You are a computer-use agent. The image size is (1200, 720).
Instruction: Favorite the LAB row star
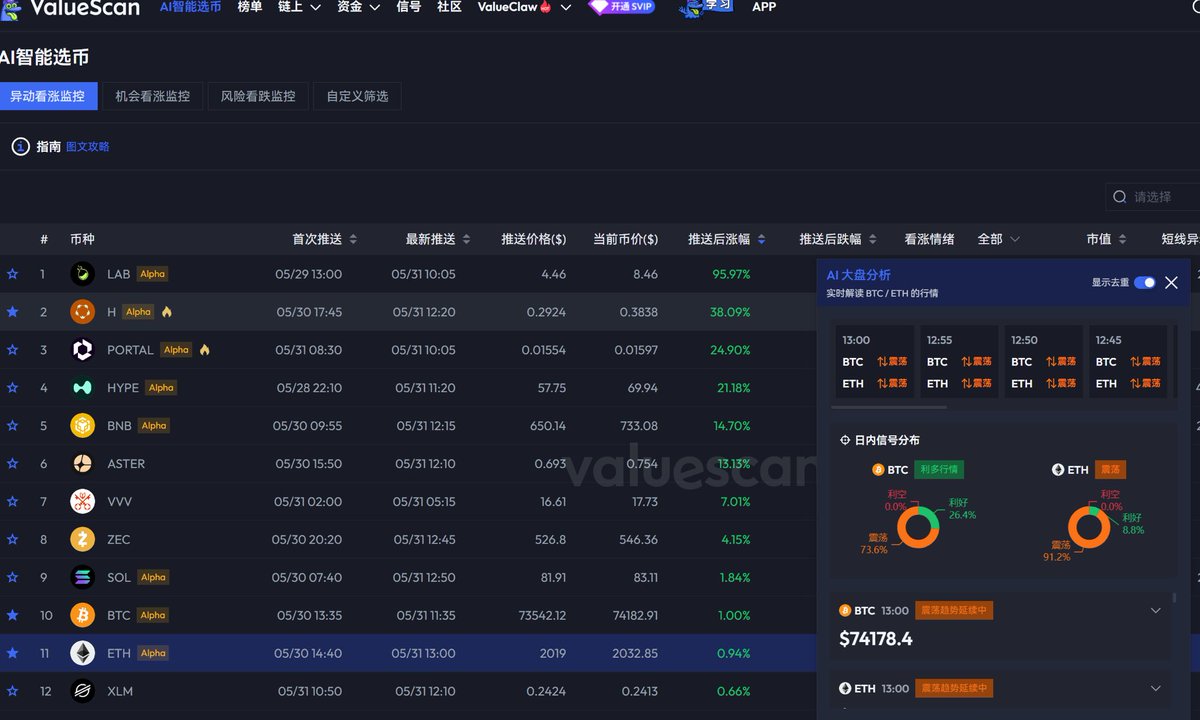tap(12, 274)
